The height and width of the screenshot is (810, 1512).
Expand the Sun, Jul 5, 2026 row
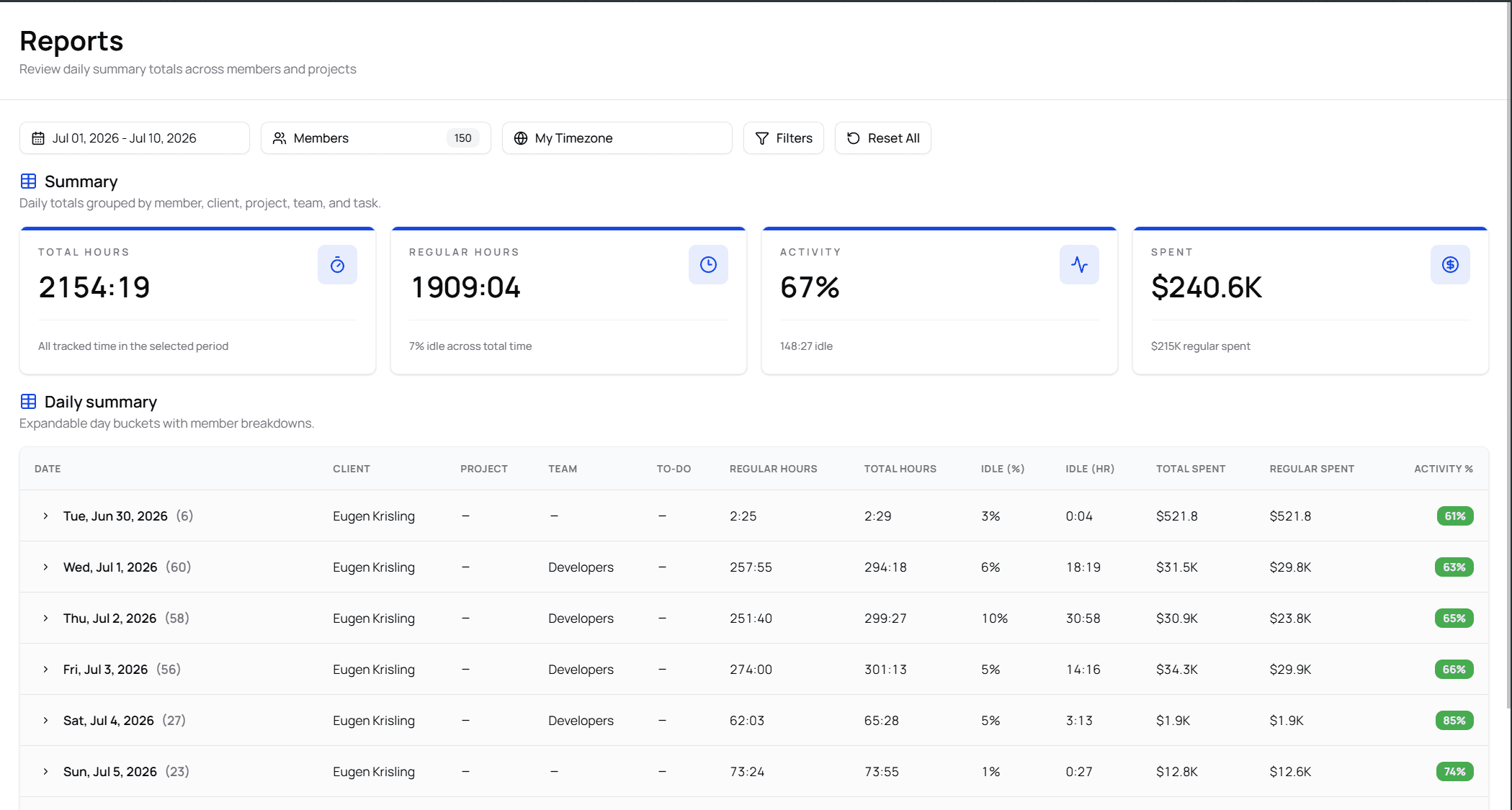(x=45, y=771)
